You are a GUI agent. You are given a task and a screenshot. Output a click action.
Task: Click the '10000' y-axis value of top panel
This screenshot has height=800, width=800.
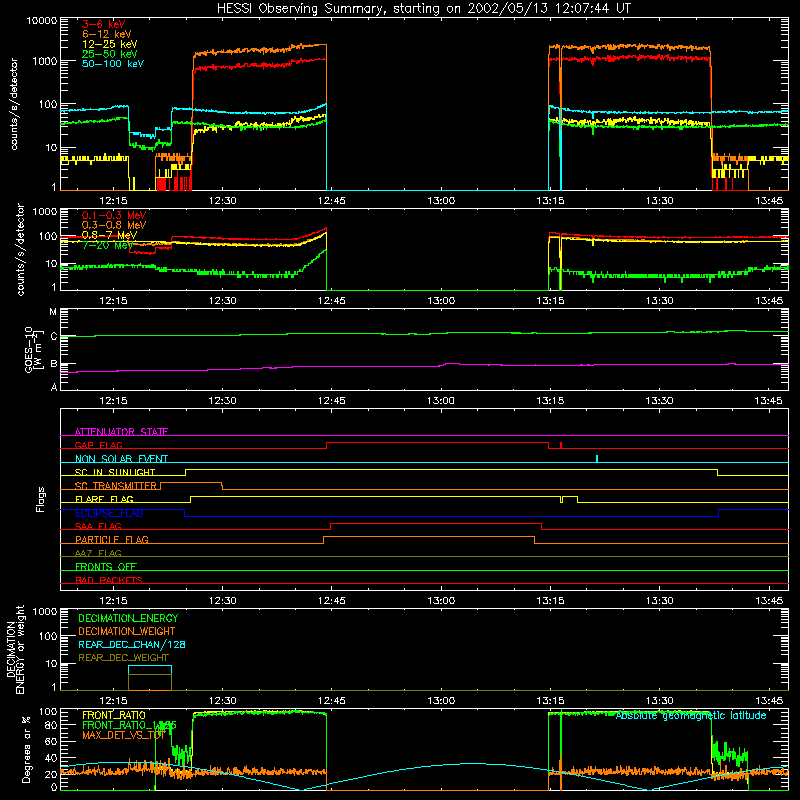pos(42,20)
